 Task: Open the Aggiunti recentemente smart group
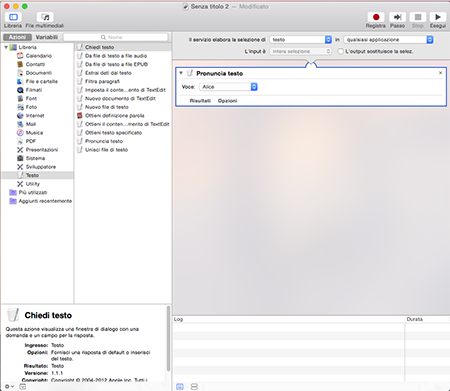click(x=45, y=201)
